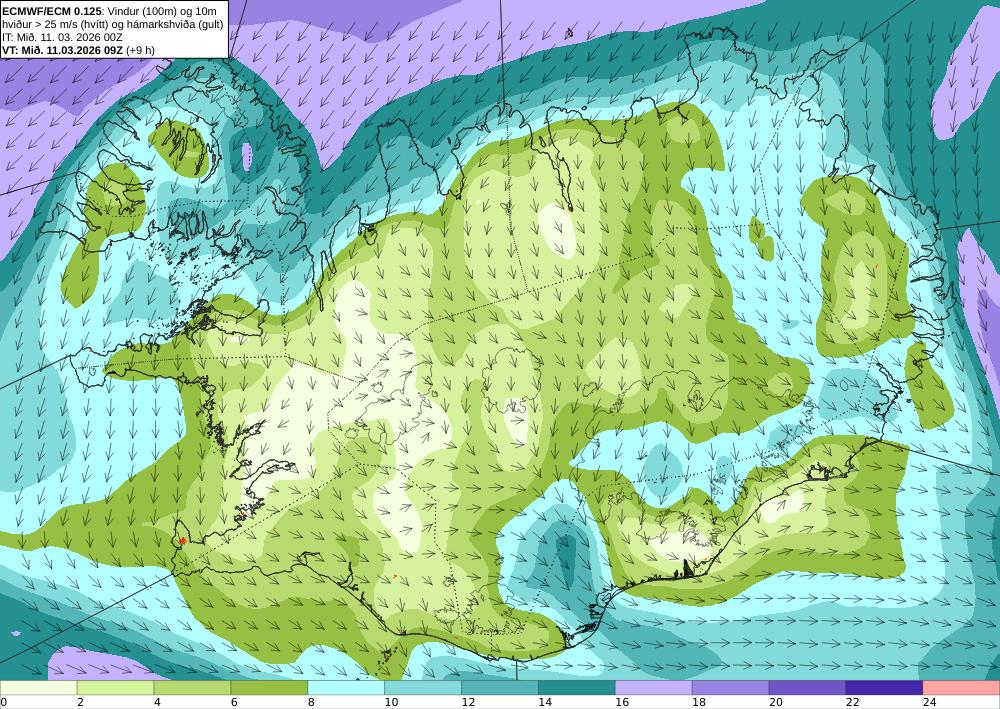Click the legend value '24'

coord(929,702)
